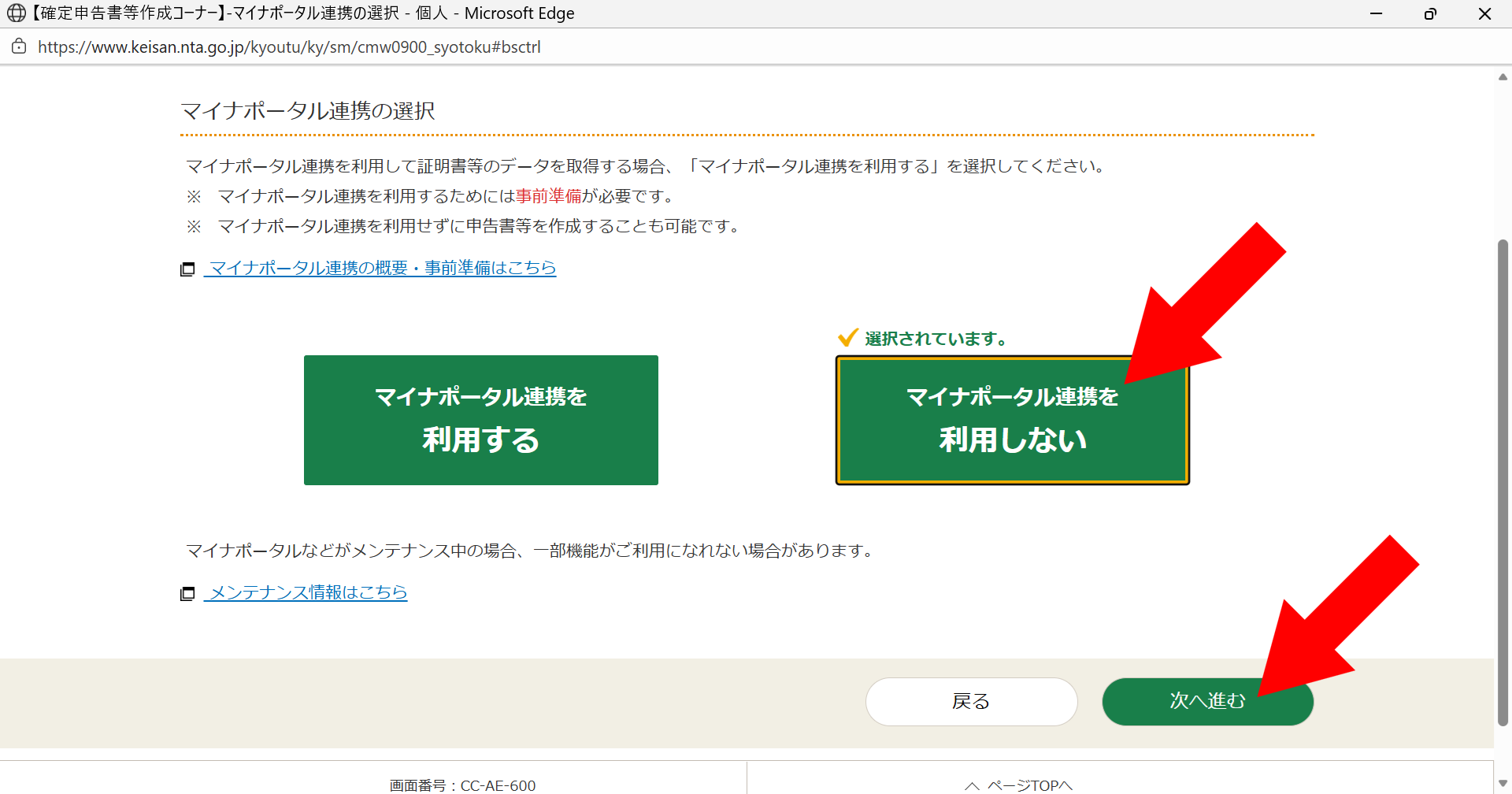Click new-window icon beside 連携の概要 link
The height and width of the screenshot is (794, 1512).
(x=187, y=269)
